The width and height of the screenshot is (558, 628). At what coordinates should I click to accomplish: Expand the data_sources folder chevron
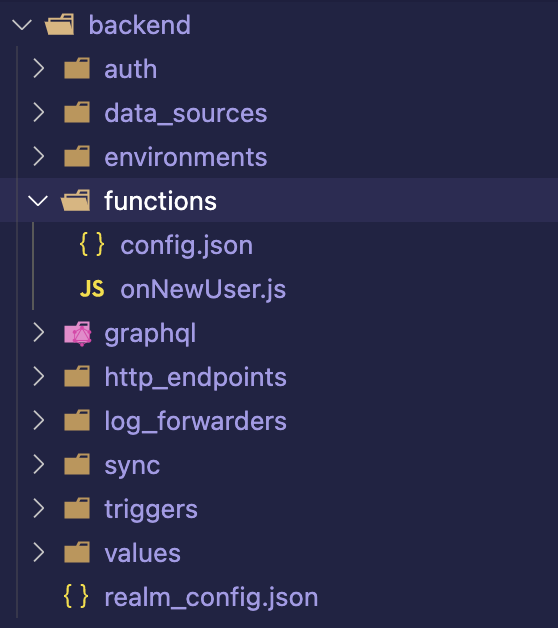pyautogui.click(x=38, y=113)
